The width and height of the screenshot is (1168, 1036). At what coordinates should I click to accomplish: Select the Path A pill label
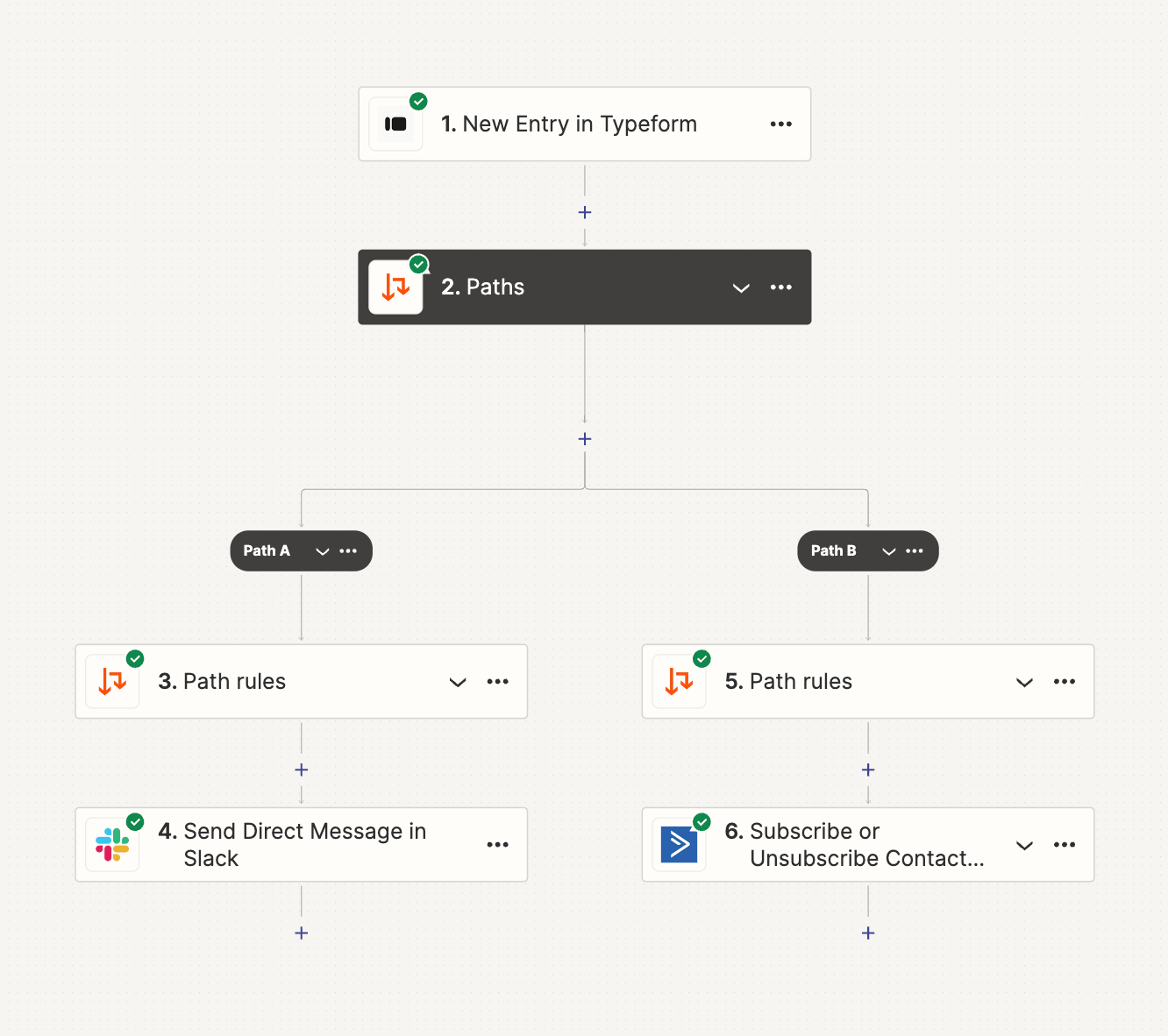coord(266,550)
